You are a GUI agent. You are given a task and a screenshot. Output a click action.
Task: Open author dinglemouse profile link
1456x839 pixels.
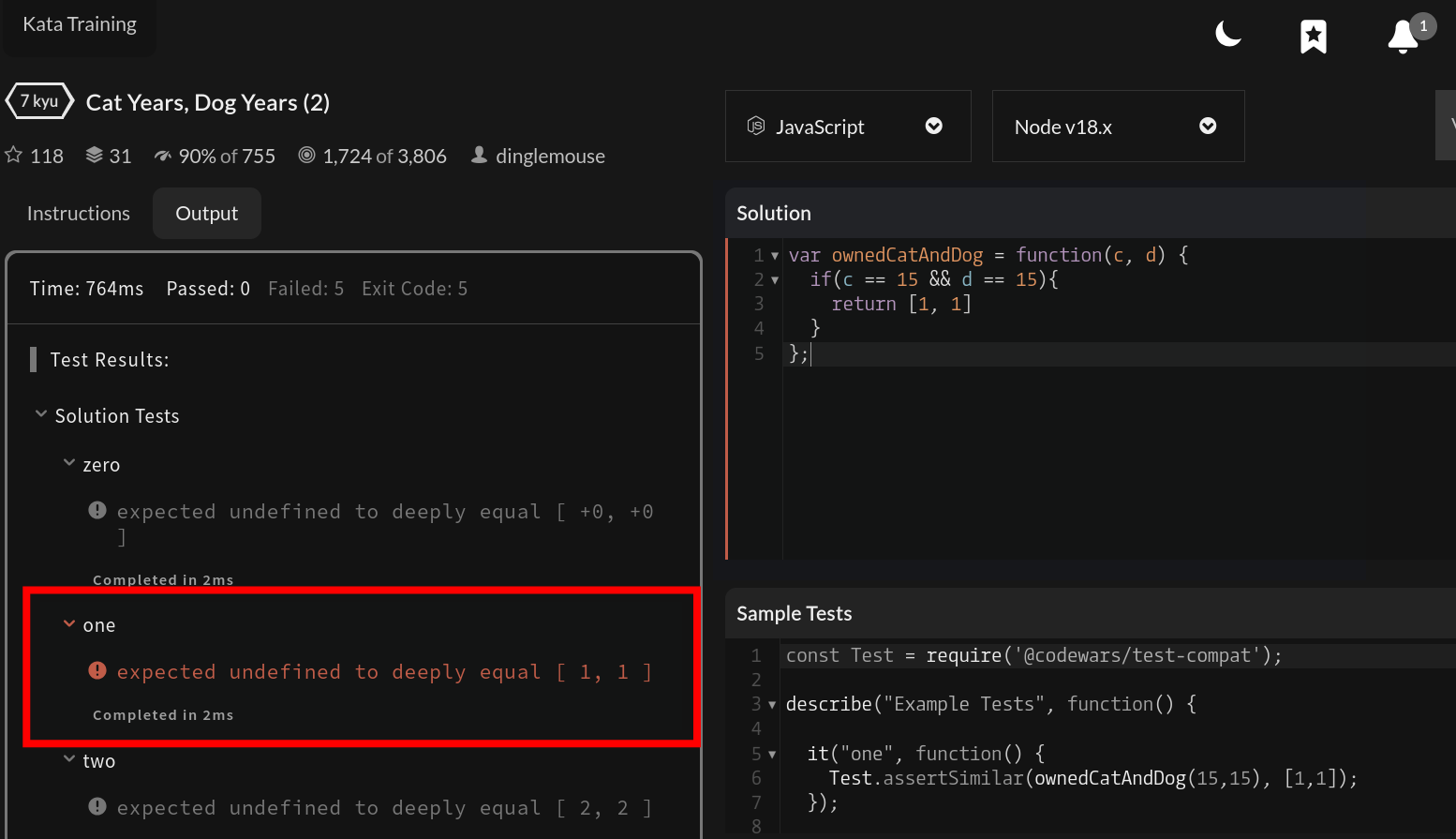pyautogui.click(x=550, y=156)
